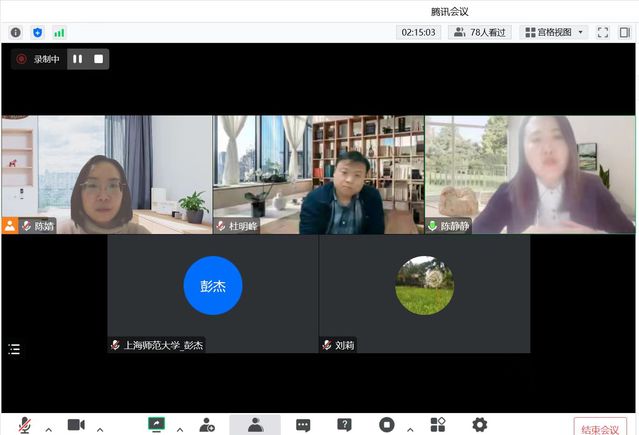Open the apps grid icon
Viewport: 639px width, 435px height.
click(437, 425)
